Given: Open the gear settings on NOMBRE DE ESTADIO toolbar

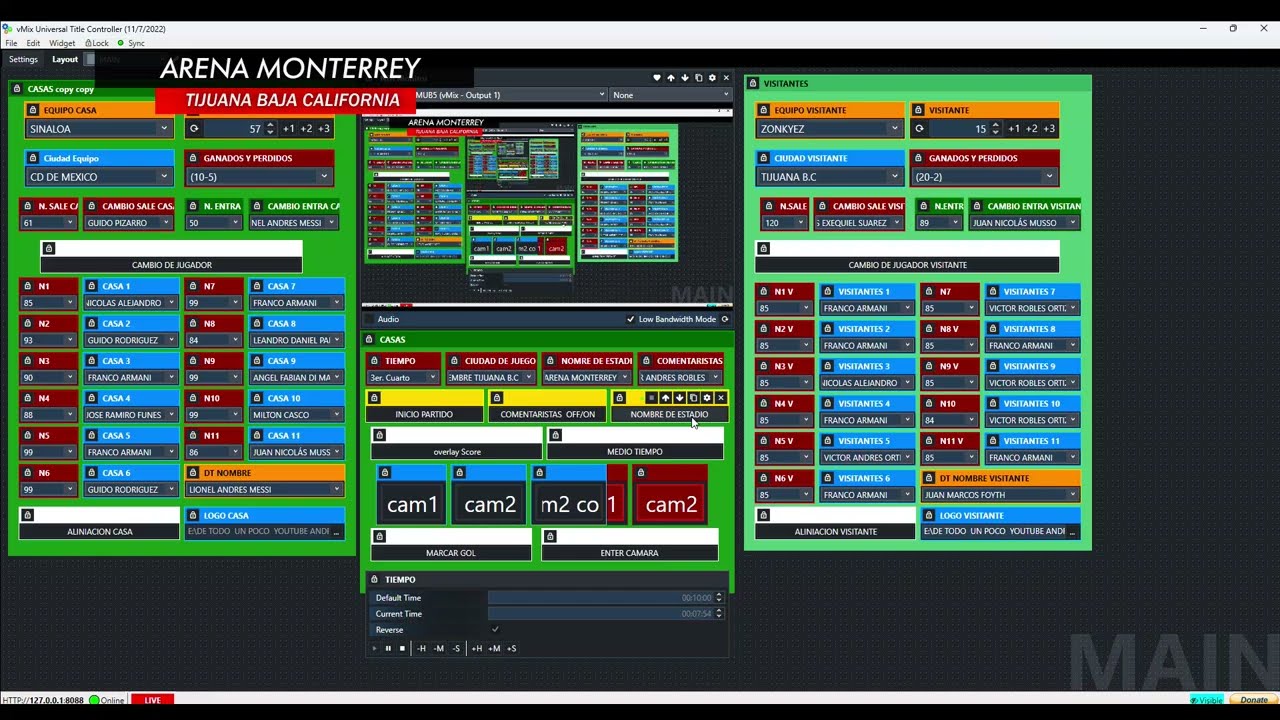Looking at the screenshot, I should (707, 398).
